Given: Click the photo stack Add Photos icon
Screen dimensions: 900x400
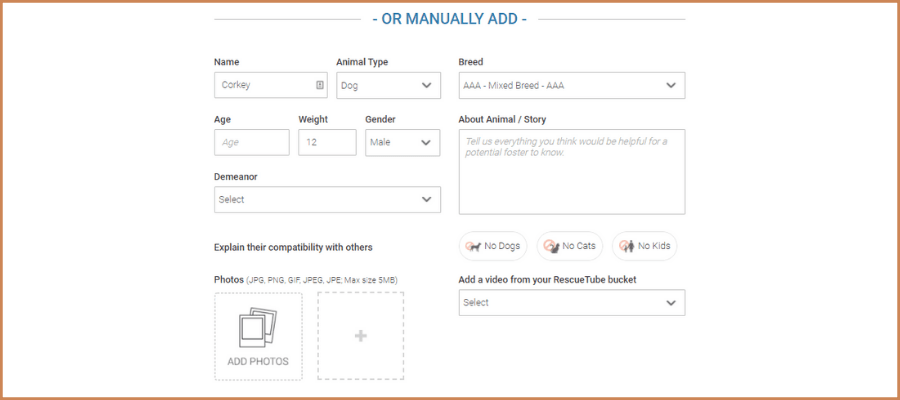Looking at the screenshot, I should [x=257, y=329].
